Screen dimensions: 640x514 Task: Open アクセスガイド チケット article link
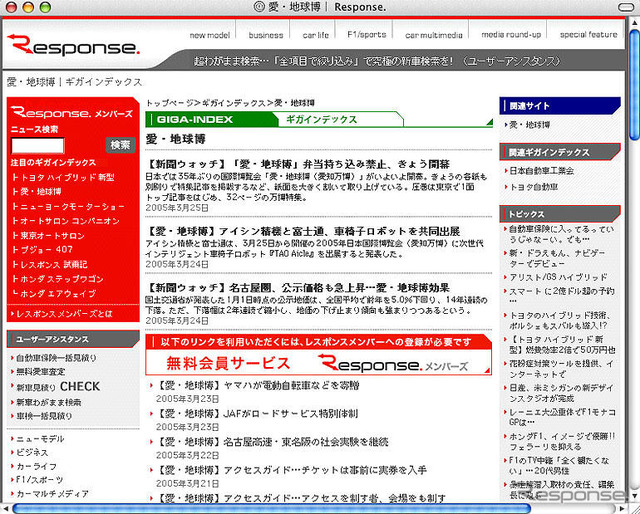click(291, 470)
